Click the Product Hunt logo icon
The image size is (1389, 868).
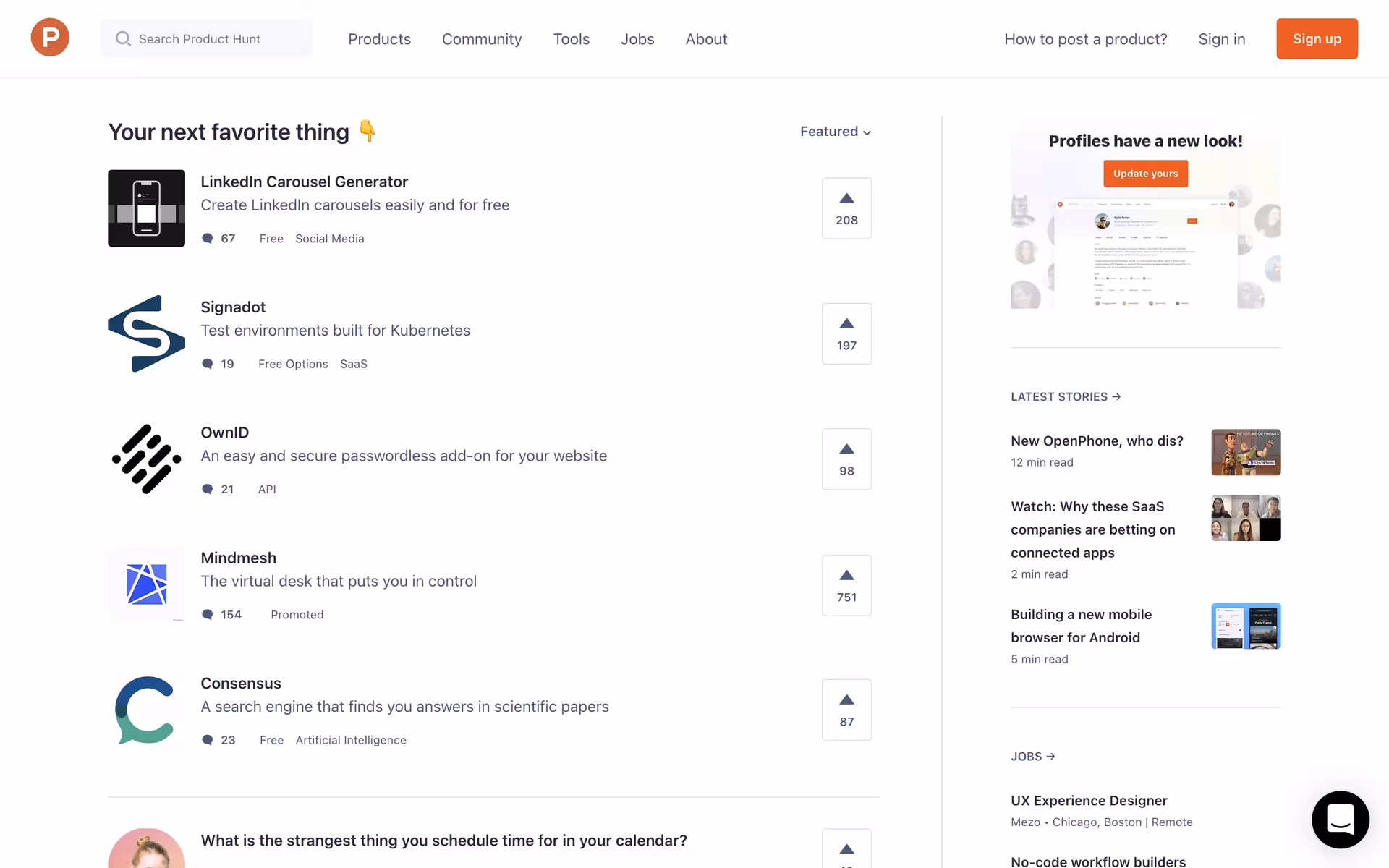[50, 38]
